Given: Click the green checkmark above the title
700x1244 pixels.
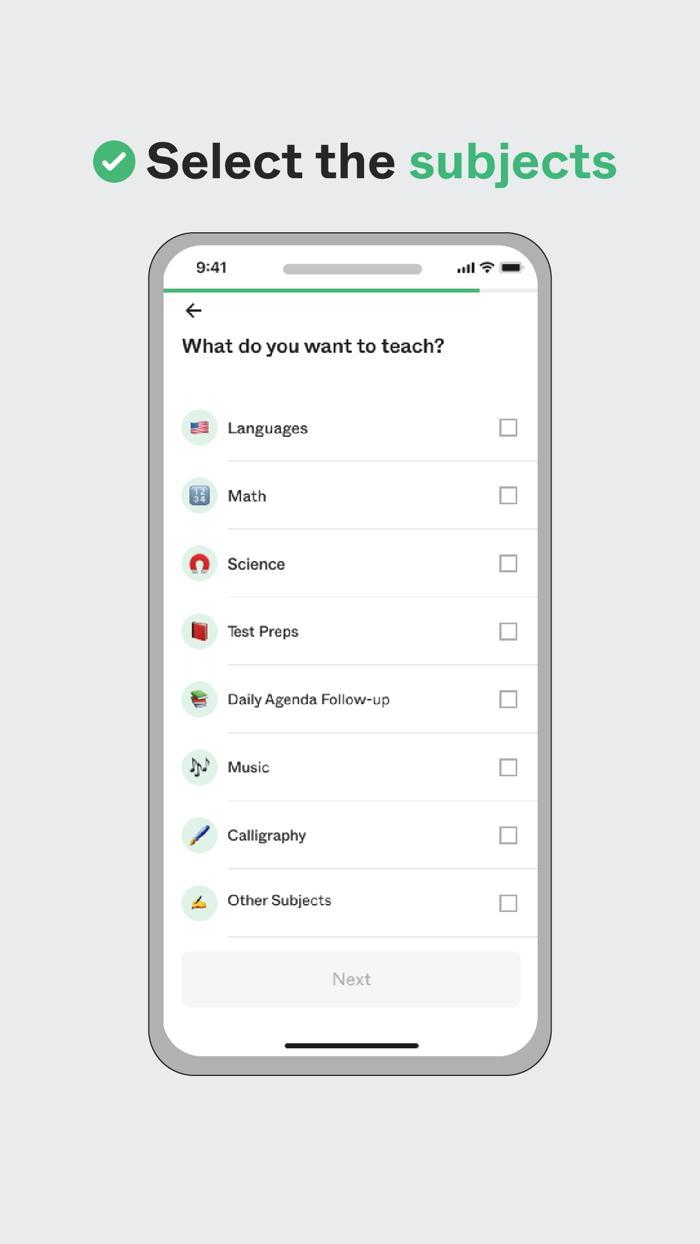Looking at the screenshot, I should coord(114,160).
